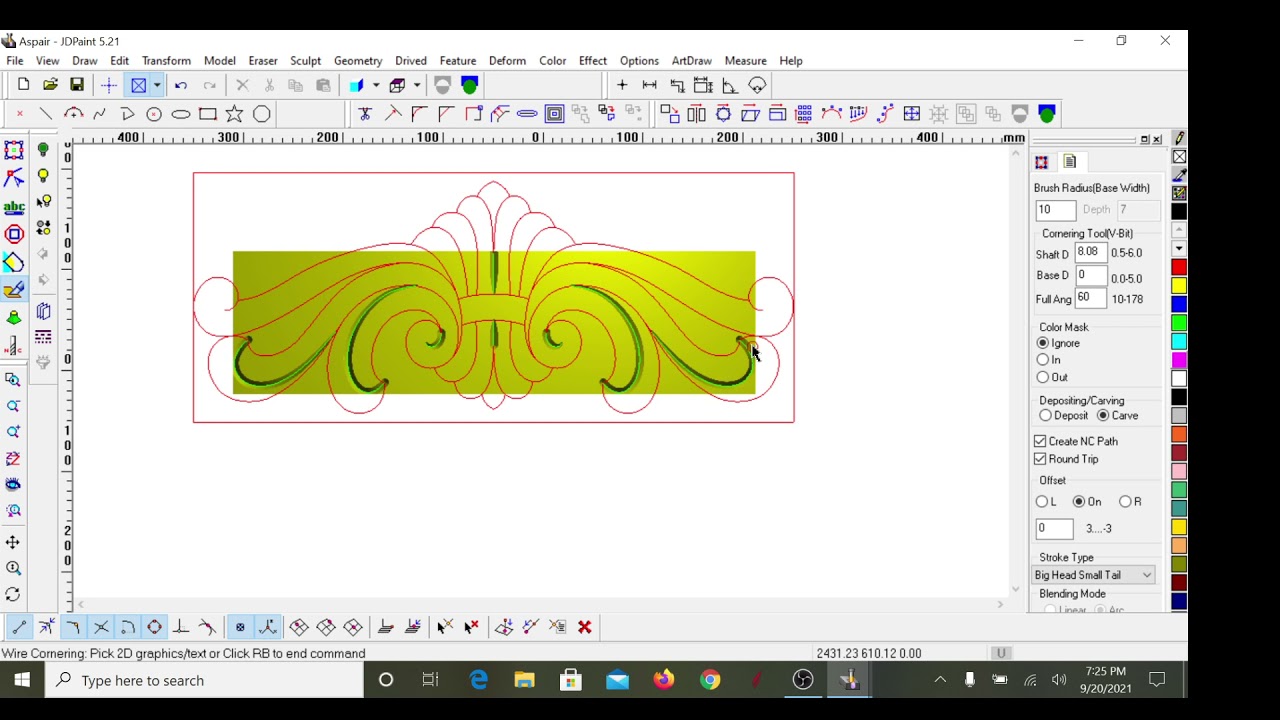This screenshot has height=720, width=1280.
Task: Open Google Chrome from the taskbar
Action: click(710, 680)
